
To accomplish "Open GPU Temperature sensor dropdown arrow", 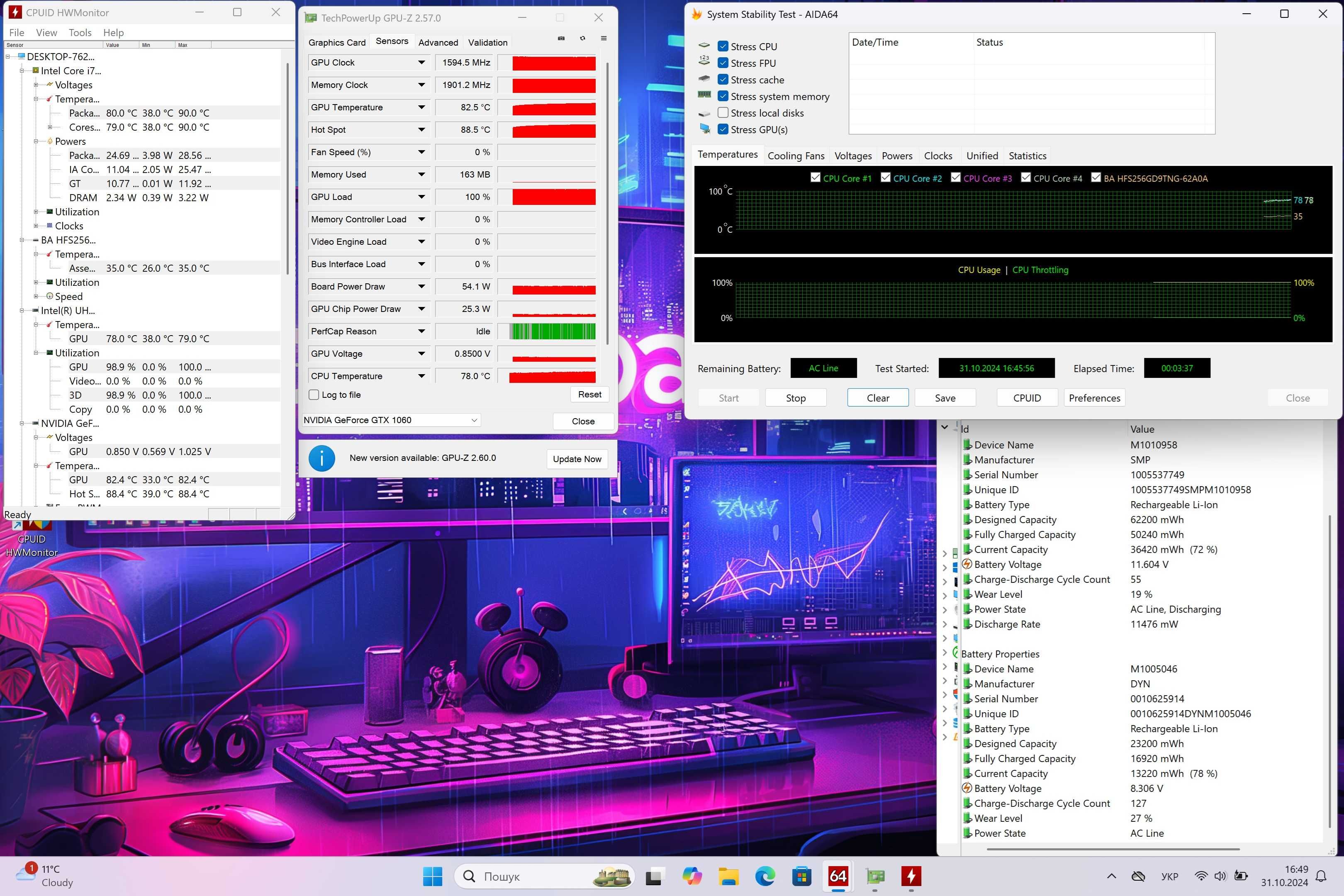I will click(x=422, y=107).
